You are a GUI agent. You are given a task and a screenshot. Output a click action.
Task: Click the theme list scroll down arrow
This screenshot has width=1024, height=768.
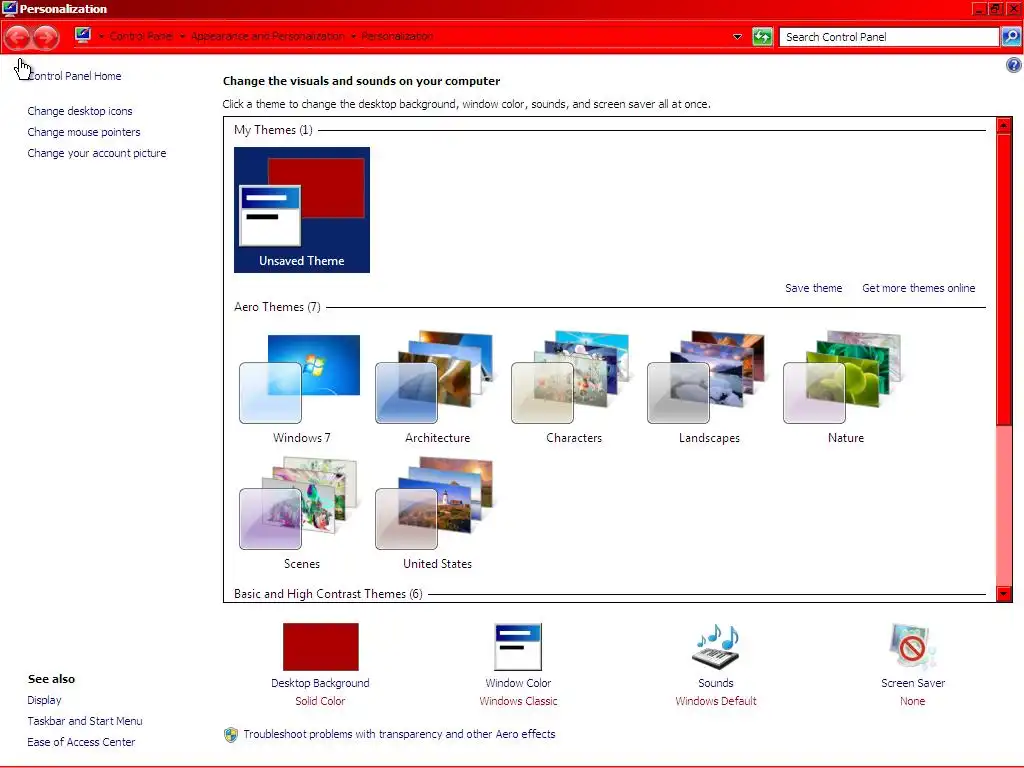[1004, 594]
